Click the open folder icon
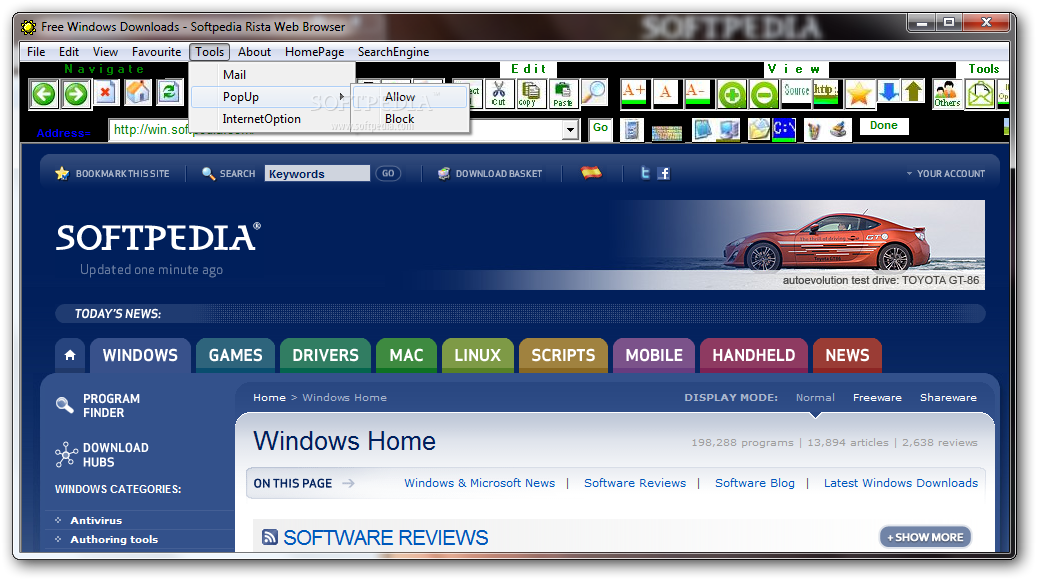This screenshot has width=1037, height=580. coord(759,130)
